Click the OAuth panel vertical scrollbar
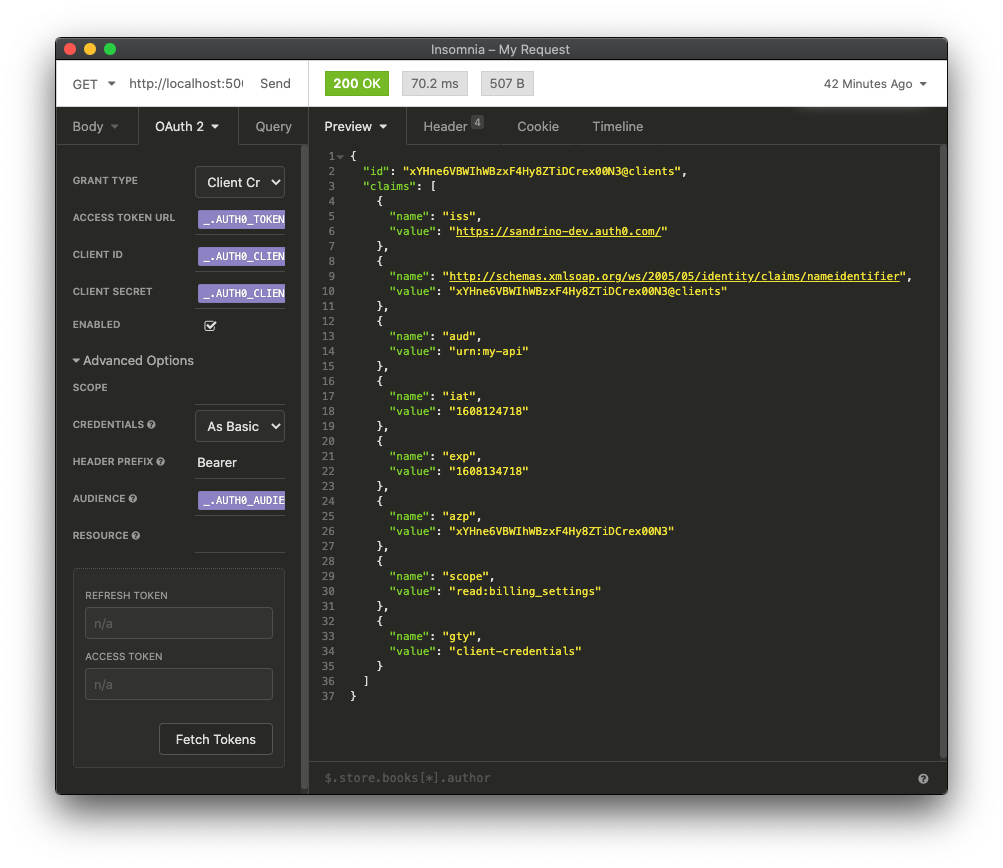 point(304,468)
